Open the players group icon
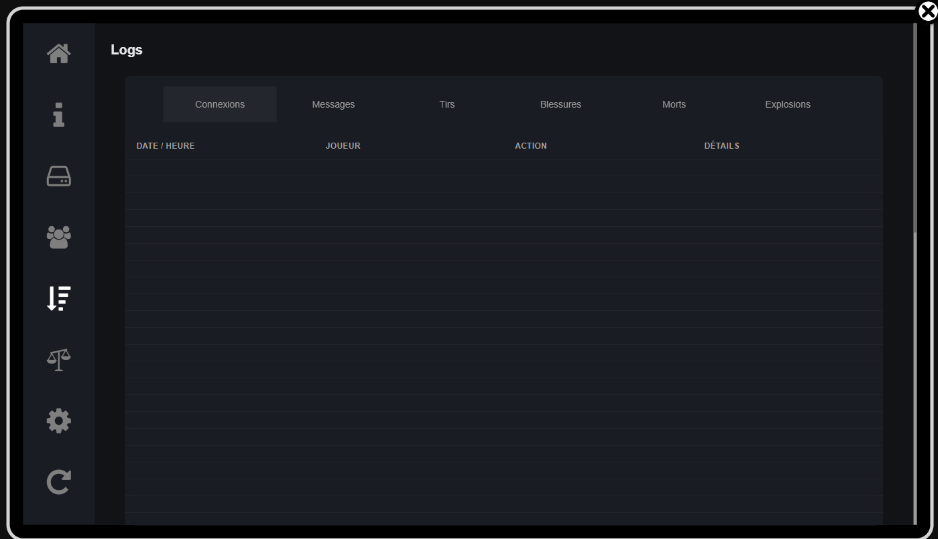The image size is (938, 539). [59, 237]
